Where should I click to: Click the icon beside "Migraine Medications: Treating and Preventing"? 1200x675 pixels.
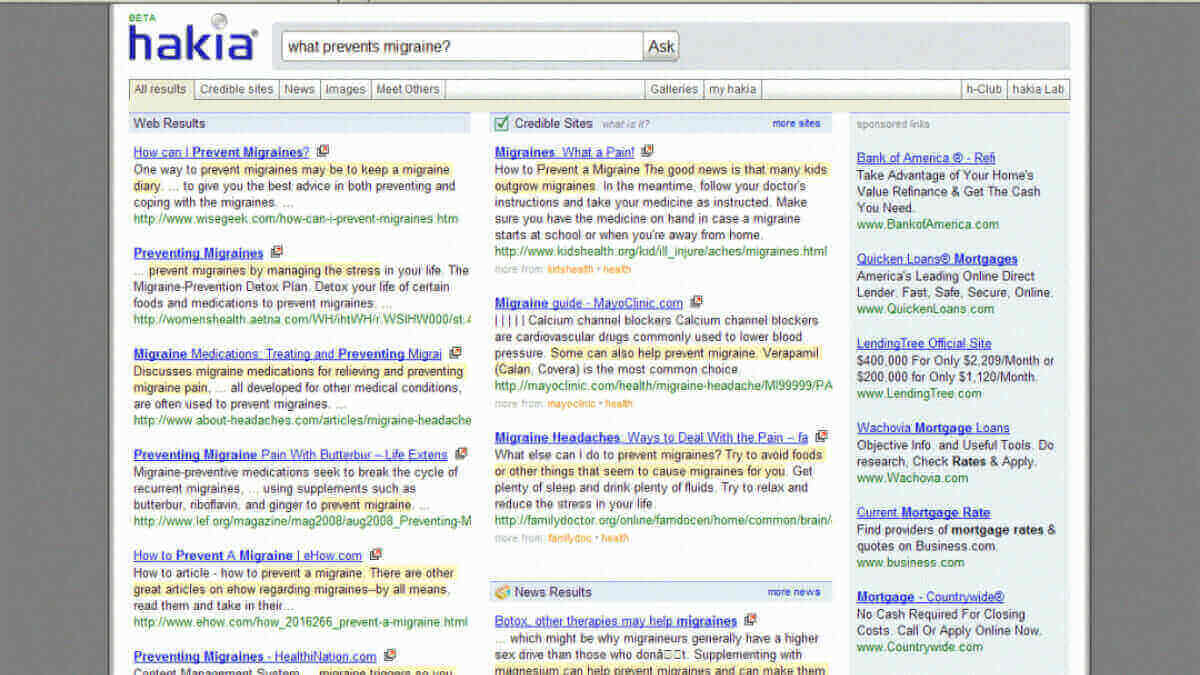[457, 352]
